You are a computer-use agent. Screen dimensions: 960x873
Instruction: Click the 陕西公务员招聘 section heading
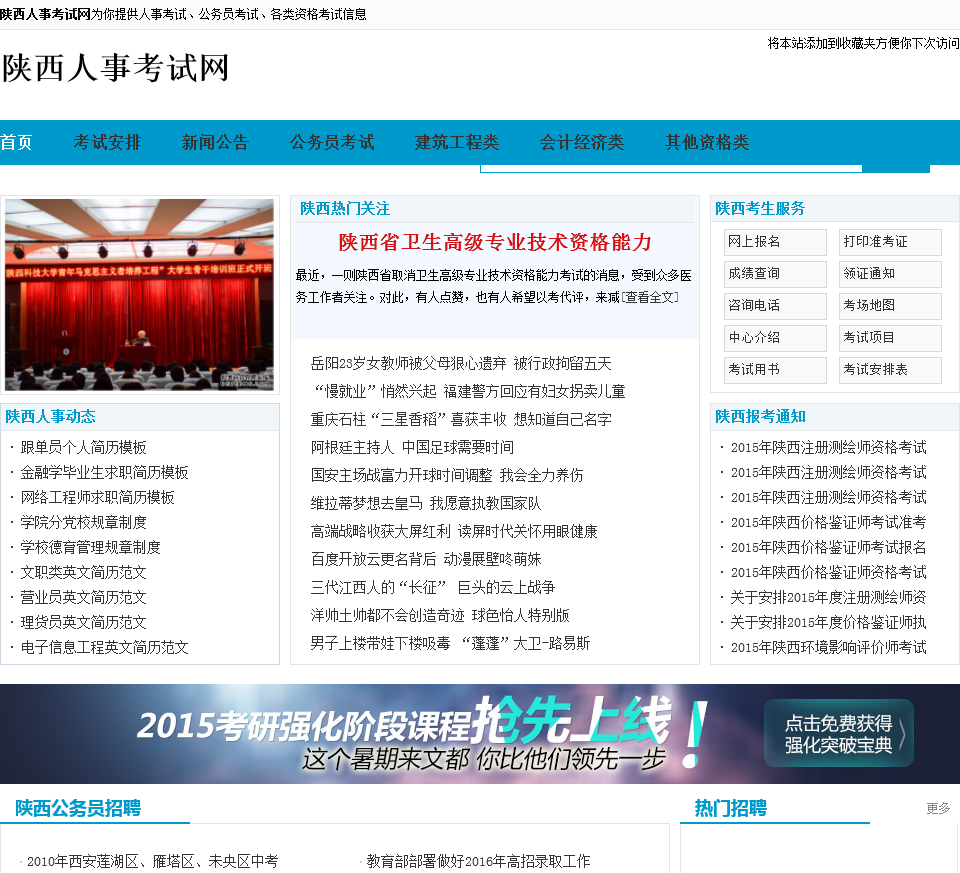pos(78,808)
